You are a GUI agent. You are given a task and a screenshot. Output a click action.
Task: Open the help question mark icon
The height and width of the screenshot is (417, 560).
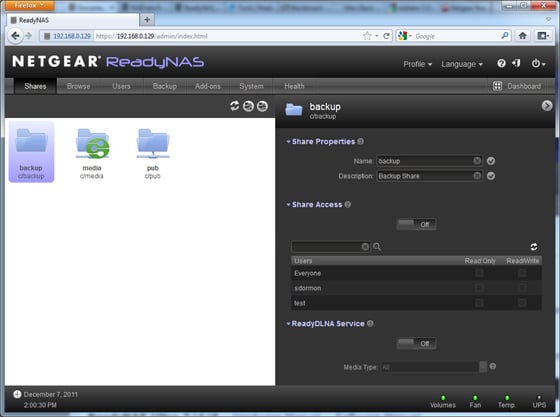(501, 64)
